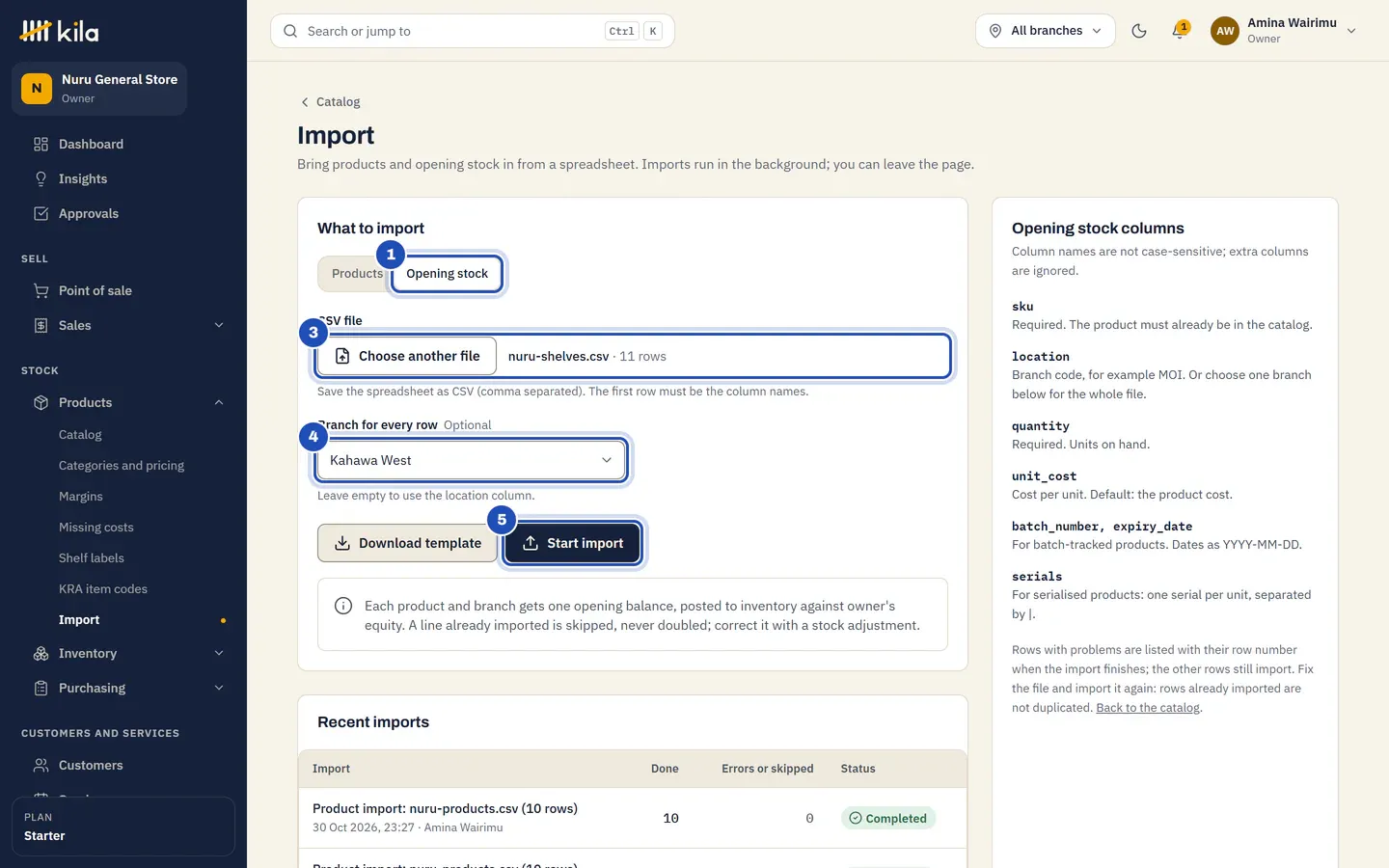Click the info icon in the notice
Viewport: 1389px width, 868px height.
click(342, 606)
